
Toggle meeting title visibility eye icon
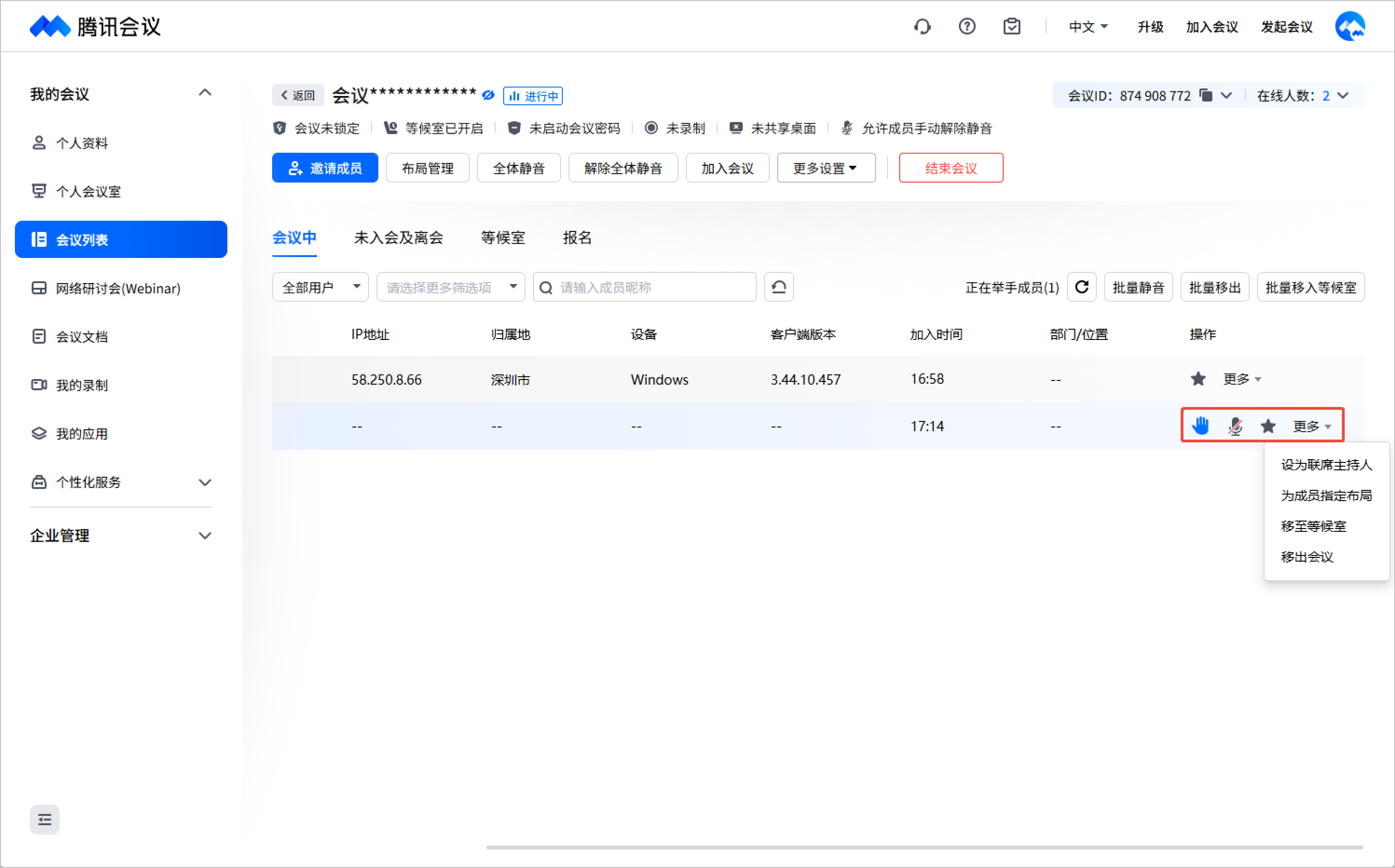click(488, 95)
